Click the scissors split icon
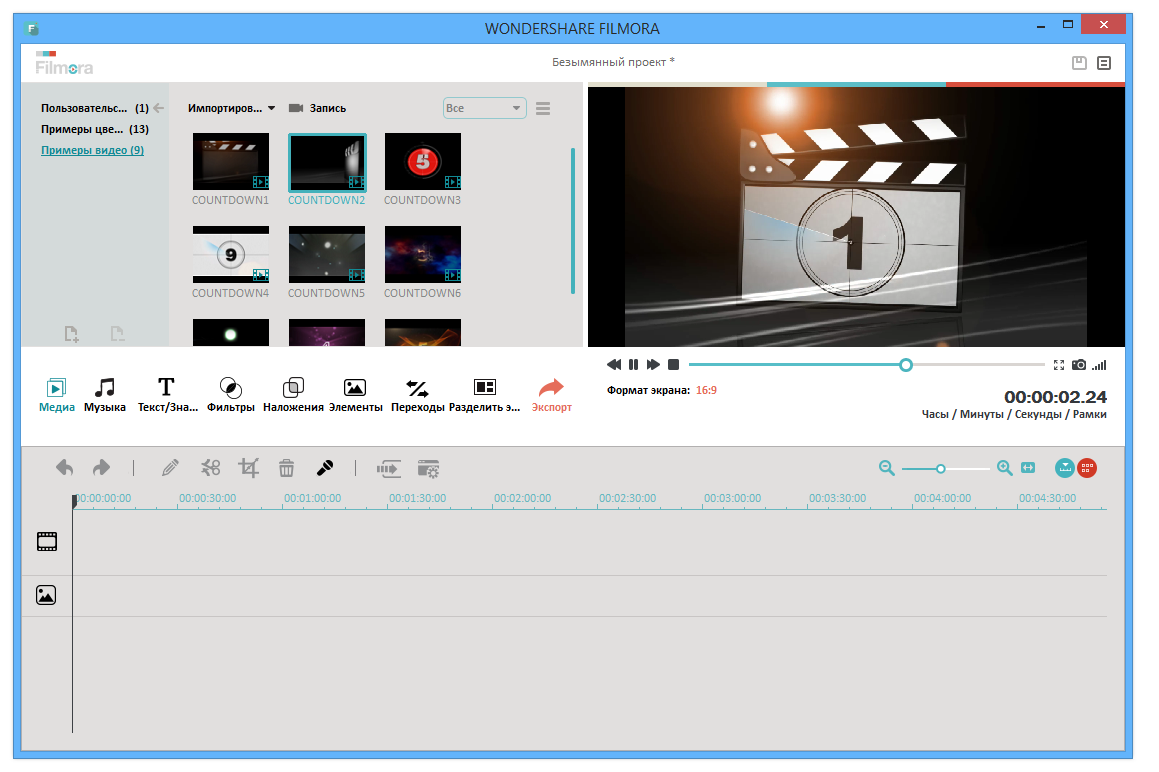The width and height of the screenshot is (1159, 772). click(211, 468)
